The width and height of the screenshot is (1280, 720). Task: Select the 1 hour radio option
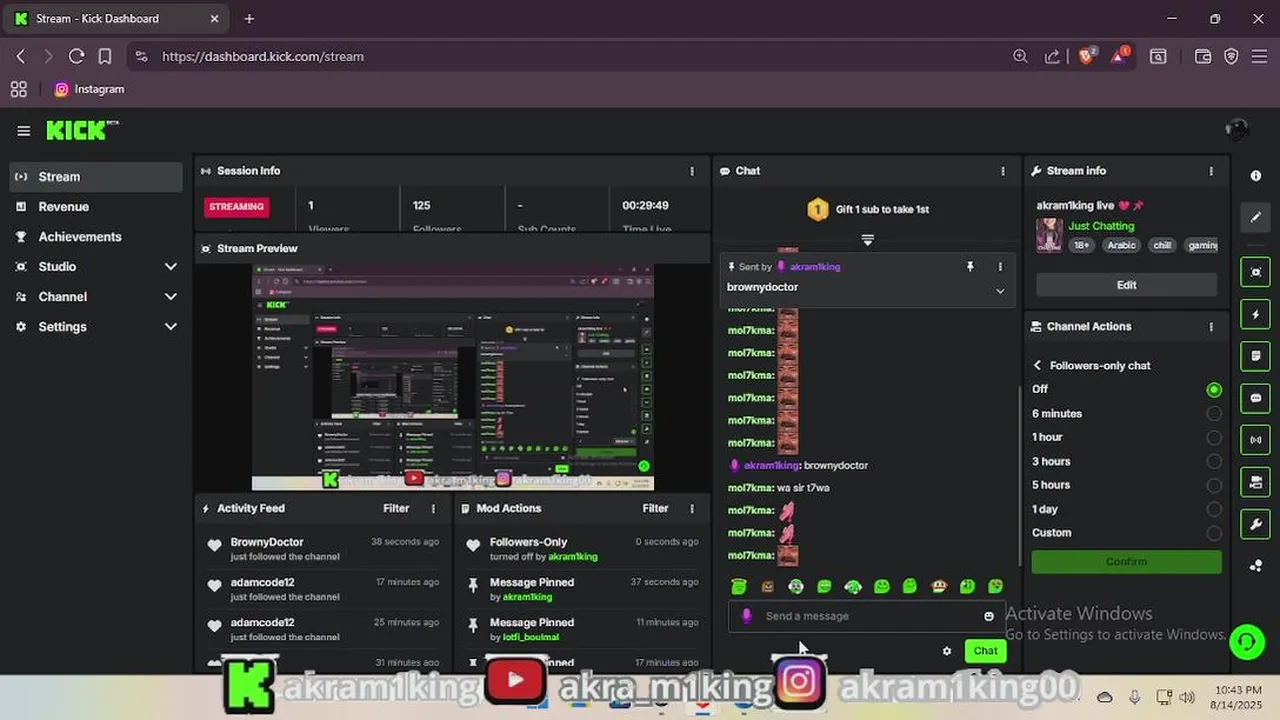click(1214, 437)
